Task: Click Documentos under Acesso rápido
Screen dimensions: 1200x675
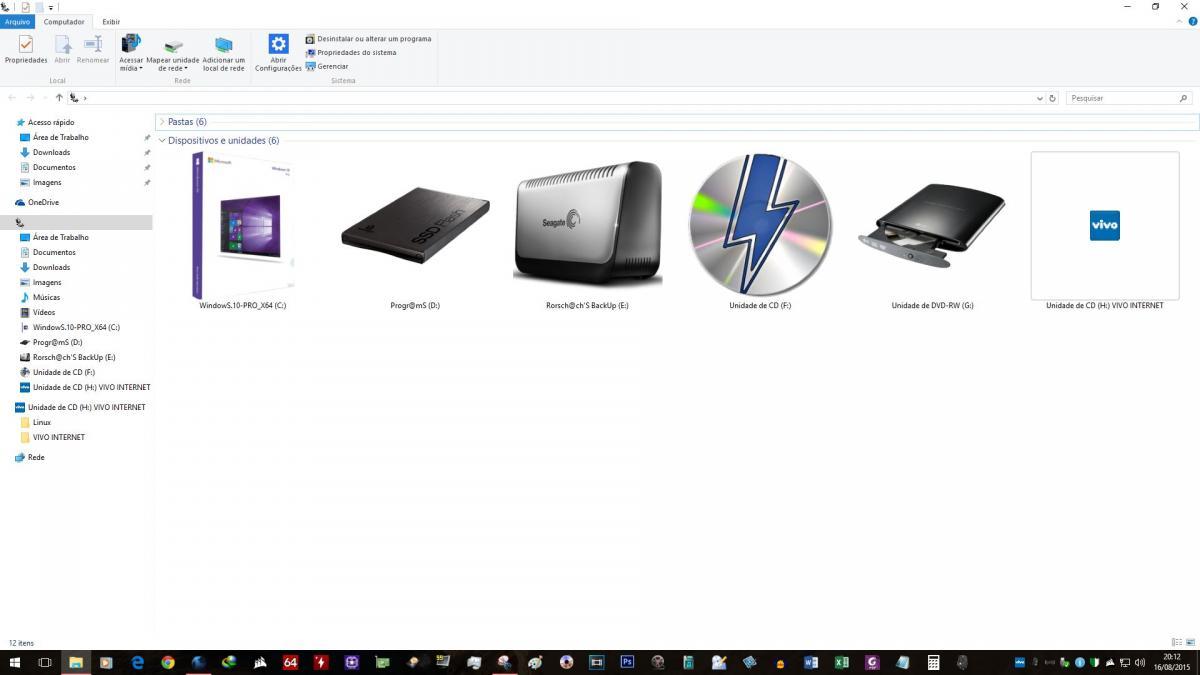Action: [54, 167]
